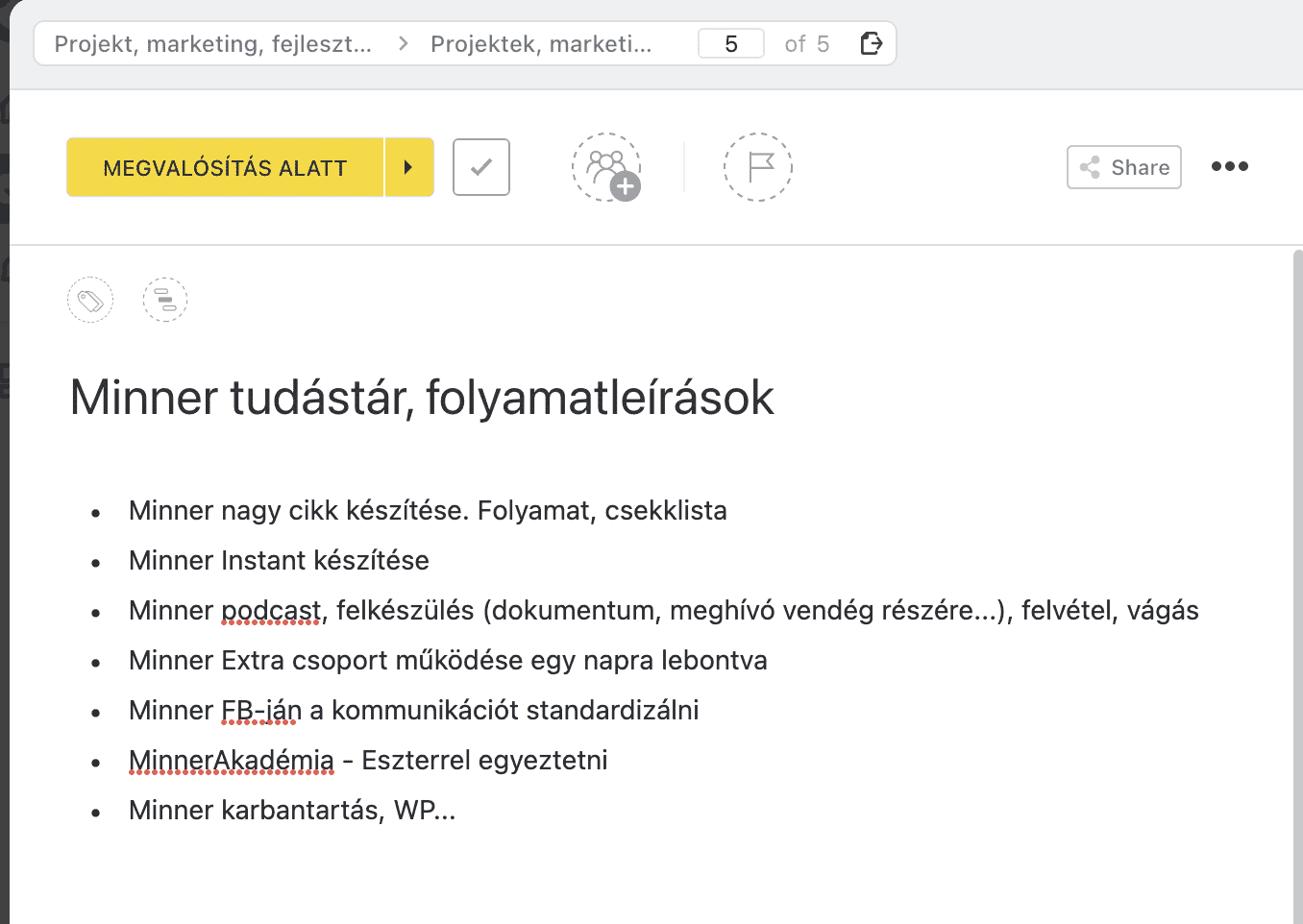Click the vertical scrollbar on the right

[1296, 576]
